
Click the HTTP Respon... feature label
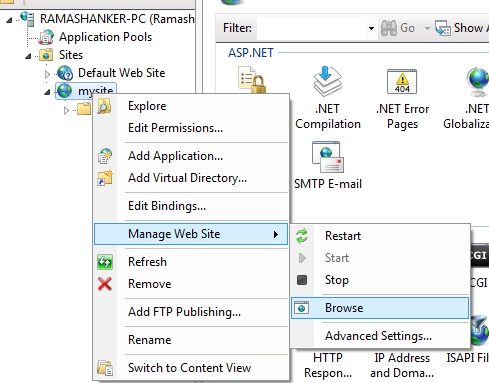click(x=328, y=365)
